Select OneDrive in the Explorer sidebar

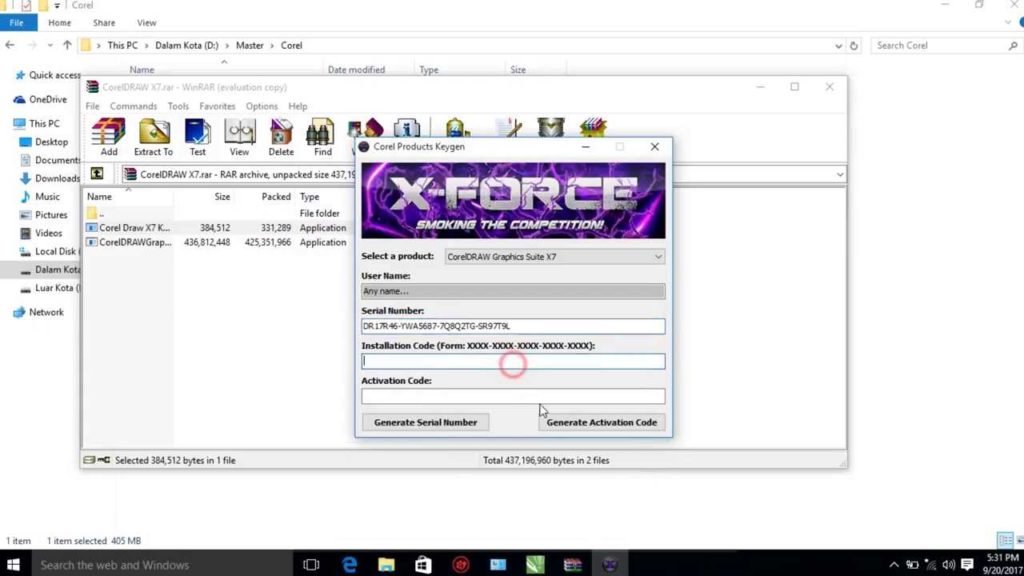coord(40,99)
